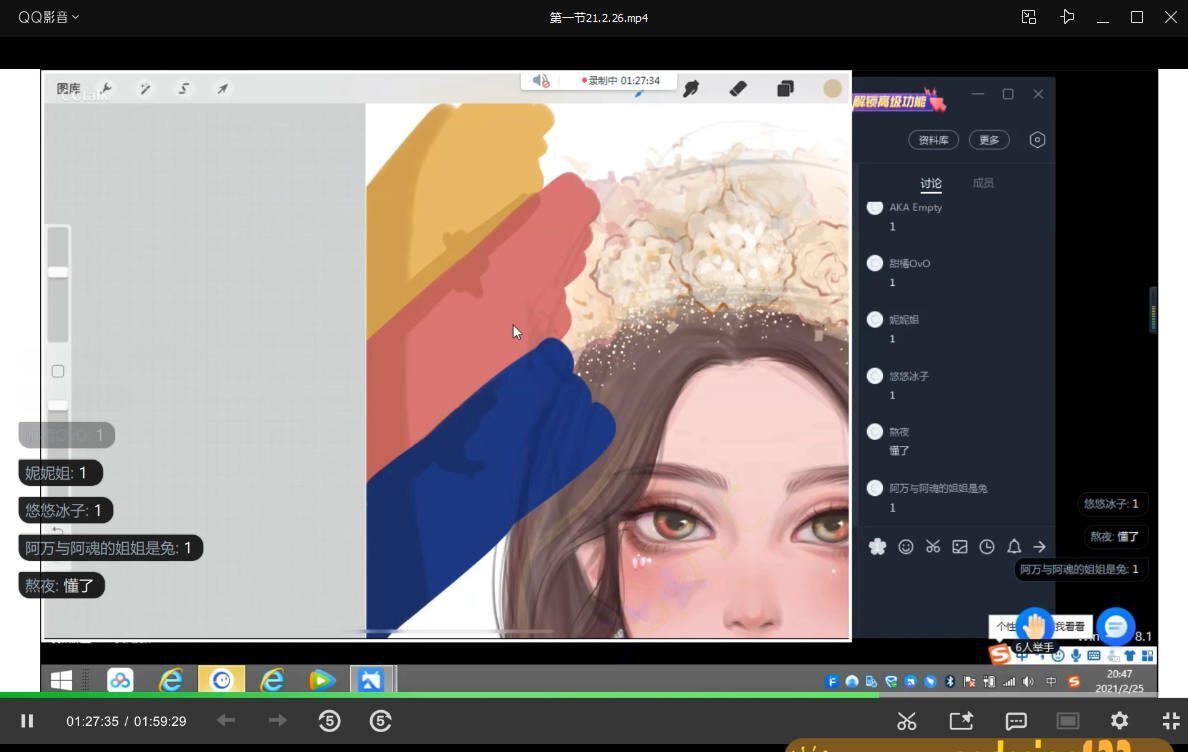Click the danmaku comment icon in player bar
Image resolution: width=1188 pixels, height=752 pixels.
pos(1016,721)
